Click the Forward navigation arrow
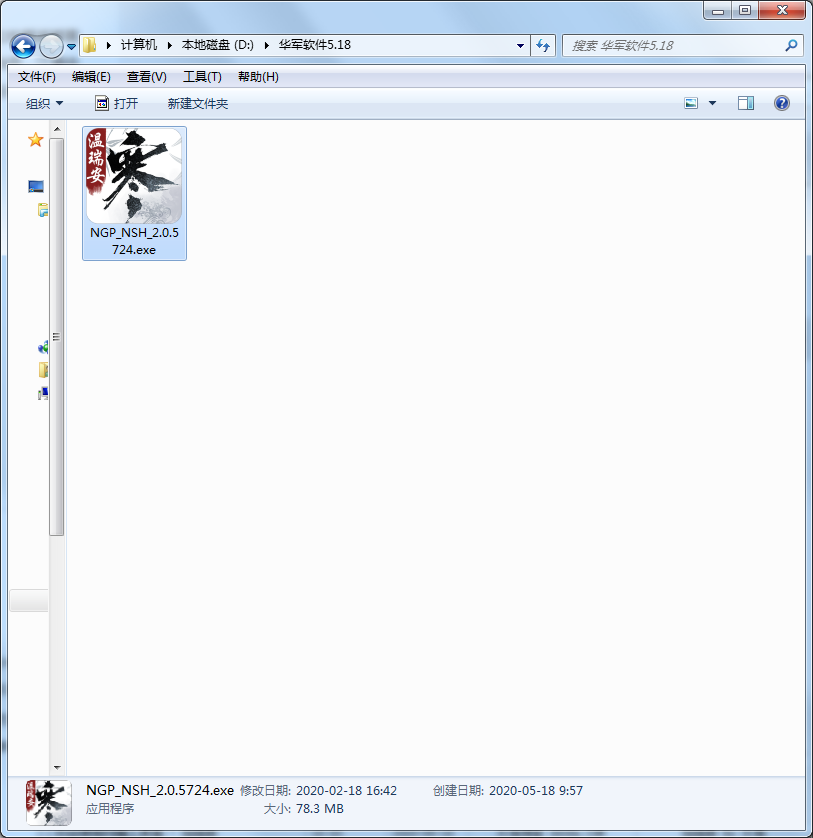The image size is (813, 838). click(51, 46)
